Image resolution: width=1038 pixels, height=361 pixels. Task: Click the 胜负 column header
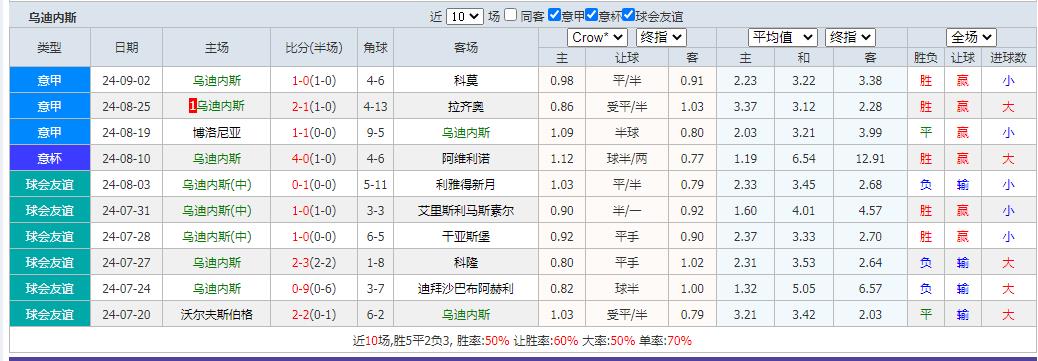point(925,58)
